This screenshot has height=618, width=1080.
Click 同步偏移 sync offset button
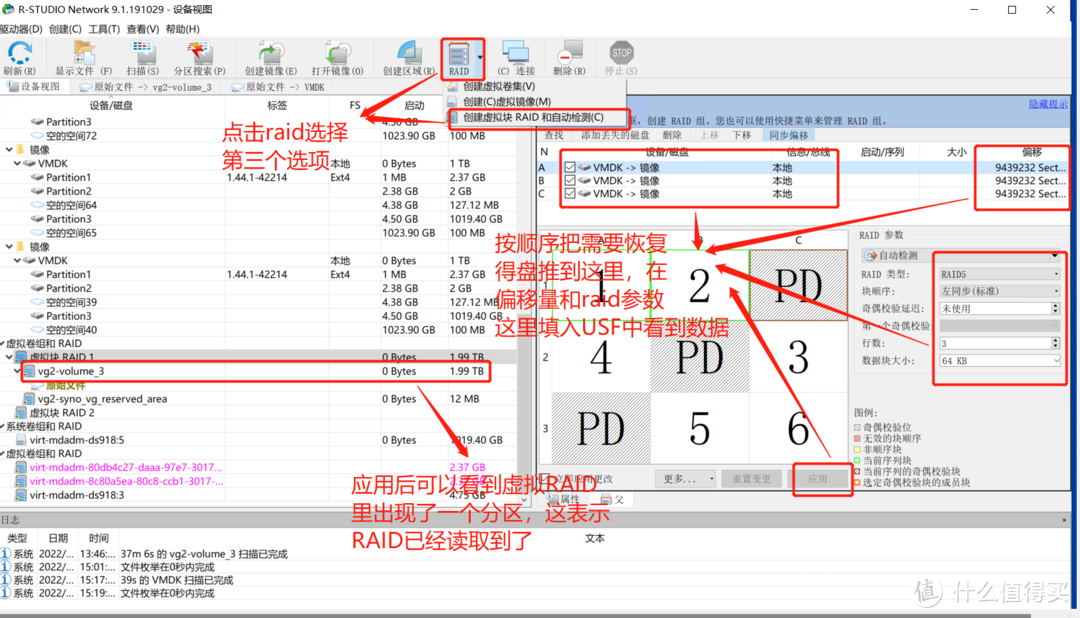coord(789,135)
